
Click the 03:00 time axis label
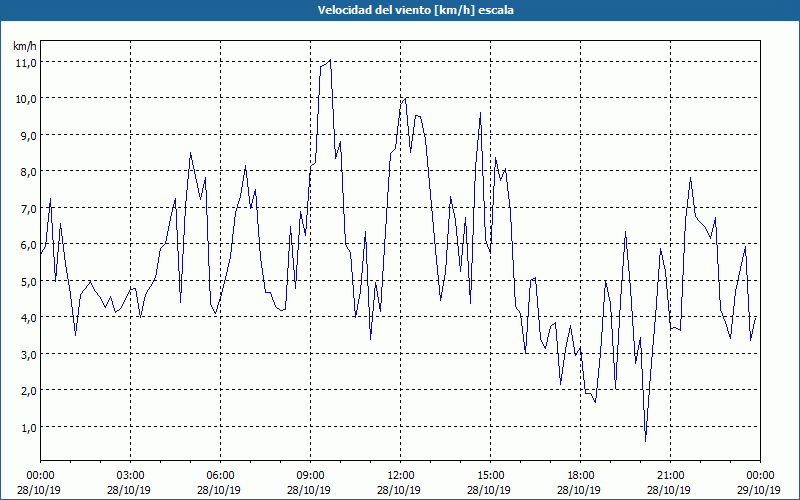click(x=130, y=476)
